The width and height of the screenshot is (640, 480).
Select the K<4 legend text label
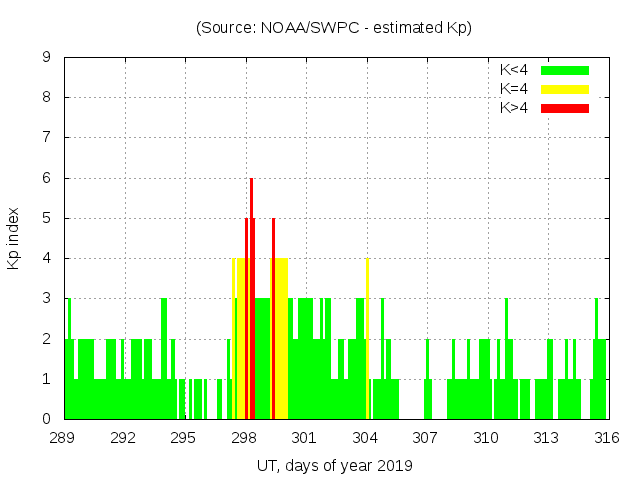(x=514, y=70)
